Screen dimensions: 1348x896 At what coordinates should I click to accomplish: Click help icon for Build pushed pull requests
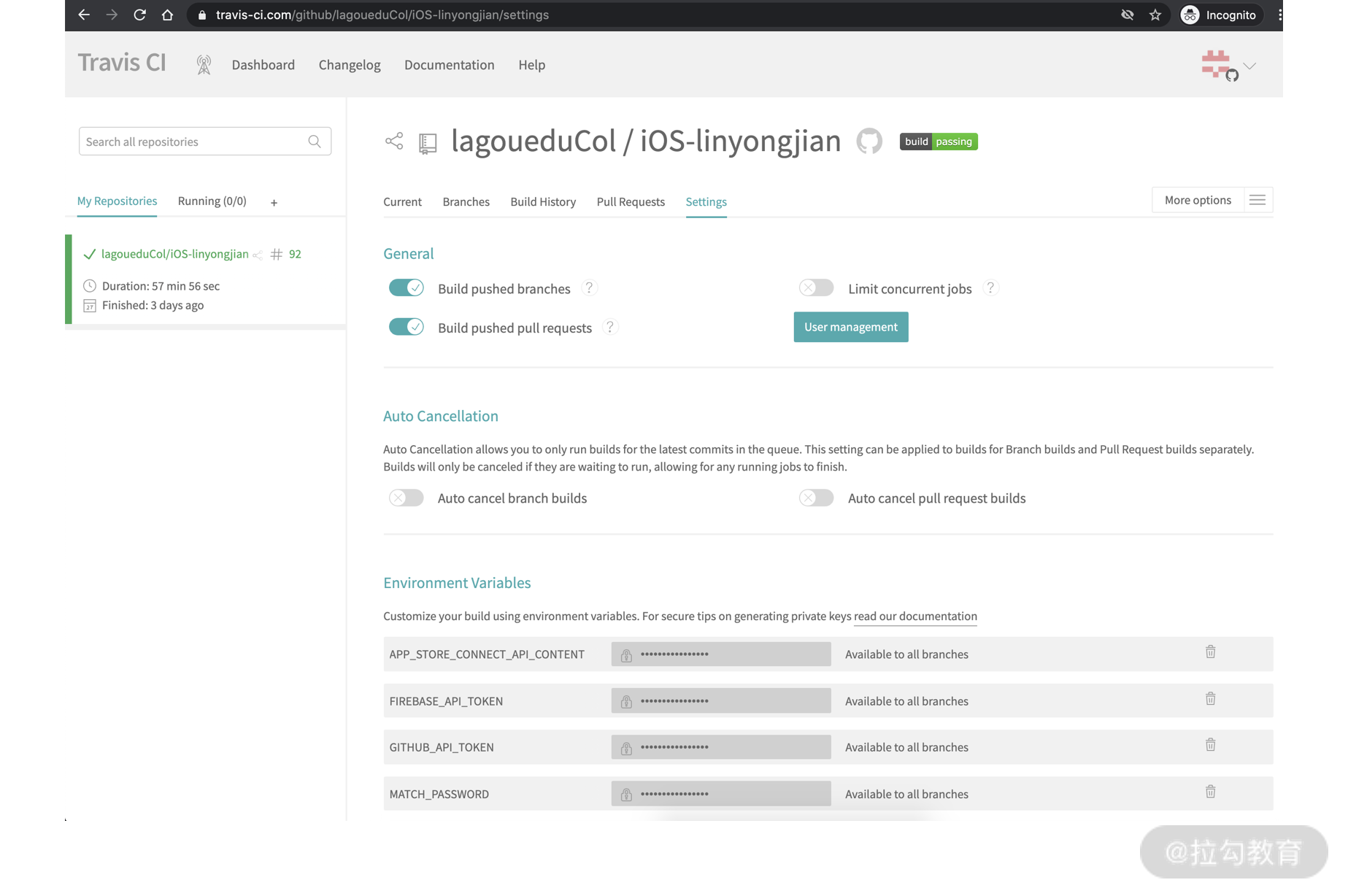(x=610, y=327)
